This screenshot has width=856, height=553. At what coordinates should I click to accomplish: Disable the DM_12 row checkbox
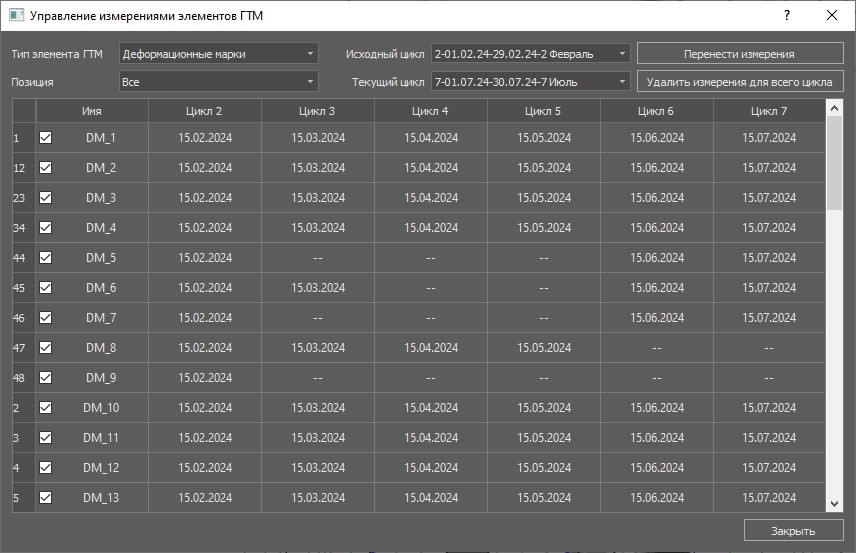tap(45, 468)
